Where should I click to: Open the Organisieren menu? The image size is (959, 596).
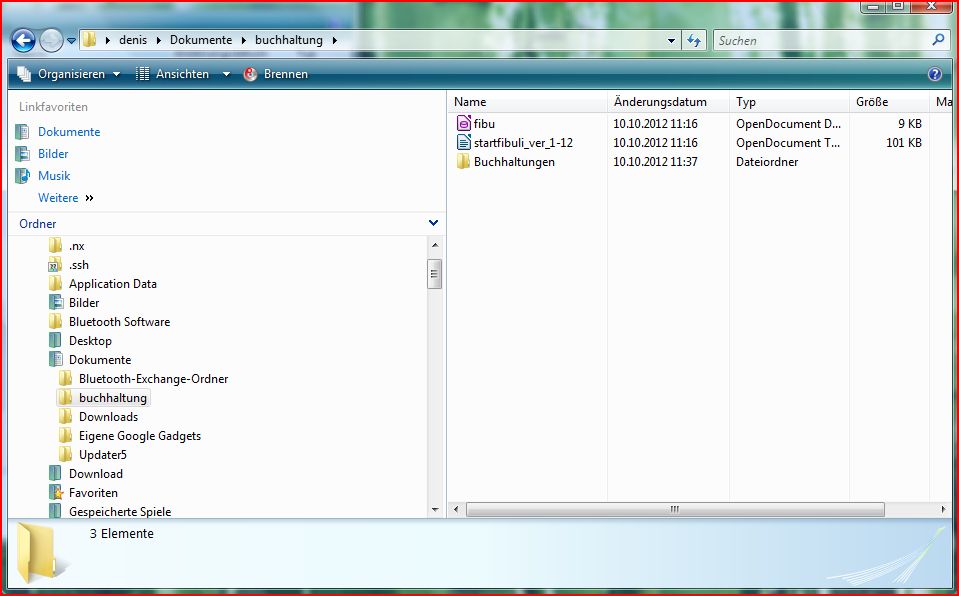click(69, 74)
